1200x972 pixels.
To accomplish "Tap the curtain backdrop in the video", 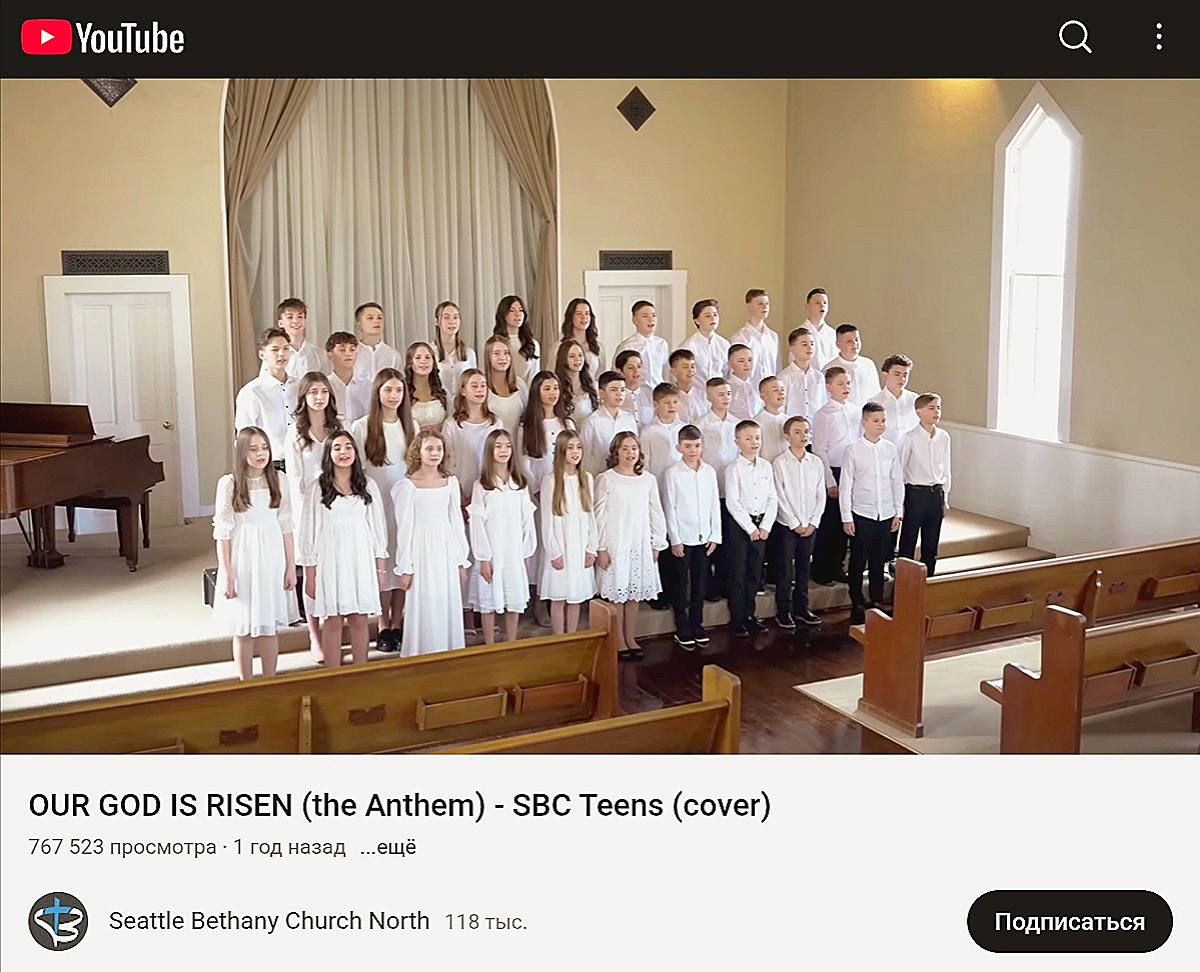I will (x=390, y=210).
